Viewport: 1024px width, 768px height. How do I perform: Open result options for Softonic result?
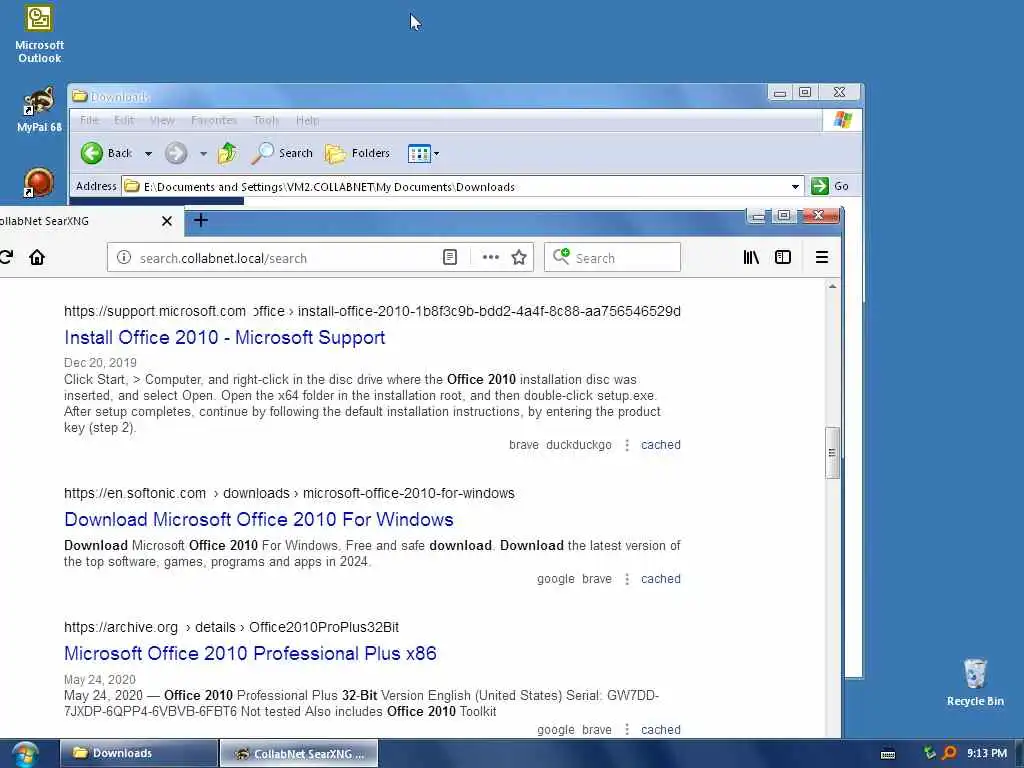coord(627,579)
